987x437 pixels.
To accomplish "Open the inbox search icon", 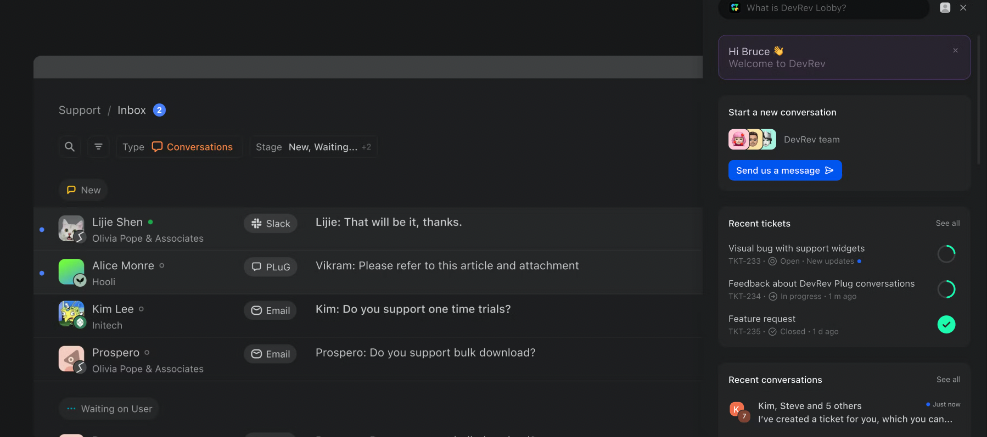I will pos(70,147).
